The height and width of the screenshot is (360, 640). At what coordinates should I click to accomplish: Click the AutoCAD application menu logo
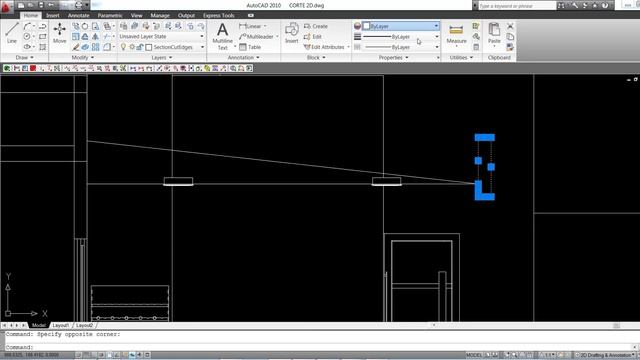[7, 6]
